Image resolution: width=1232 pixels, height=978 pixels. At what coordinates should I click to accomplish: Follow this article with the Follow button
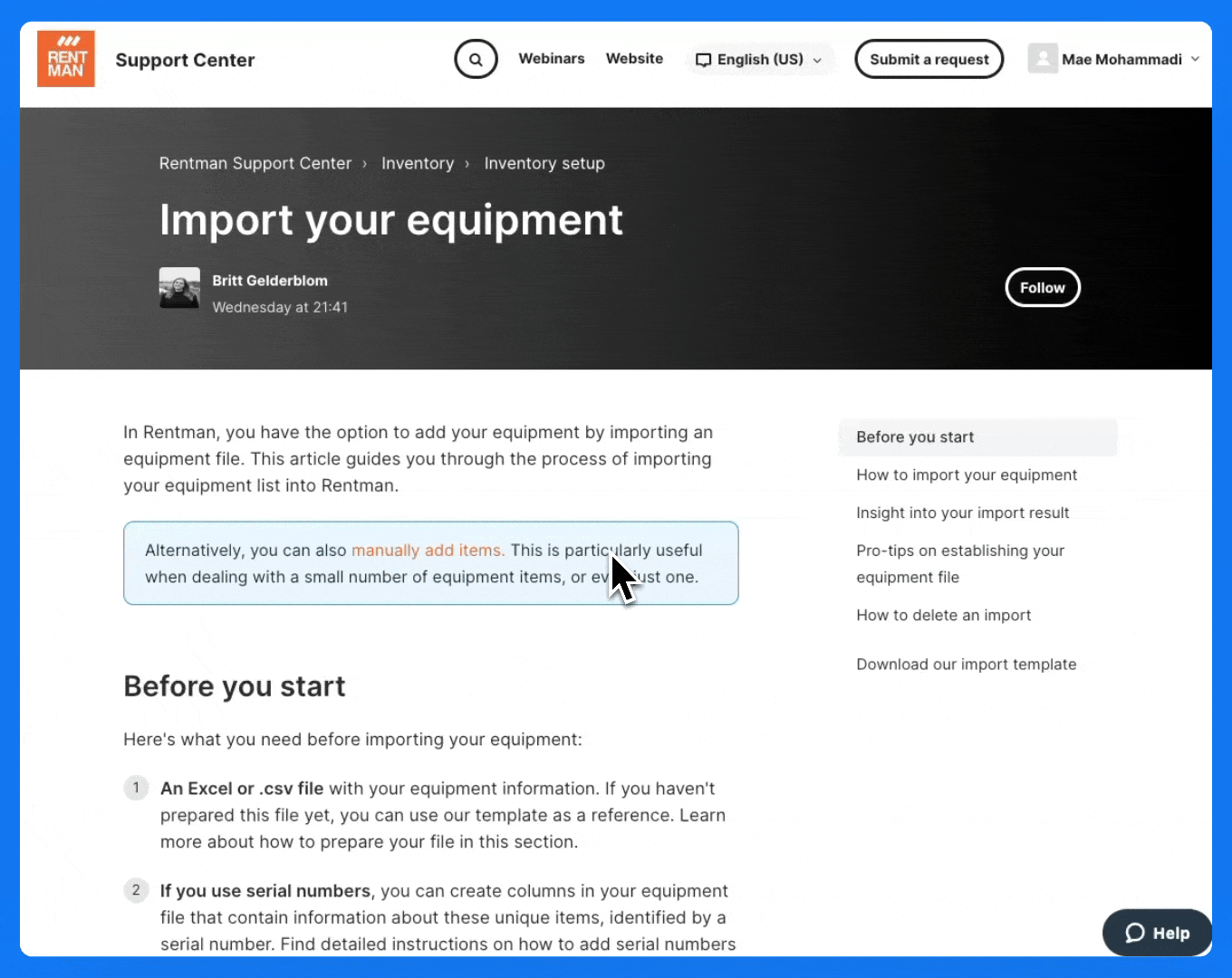[1043, 288]
